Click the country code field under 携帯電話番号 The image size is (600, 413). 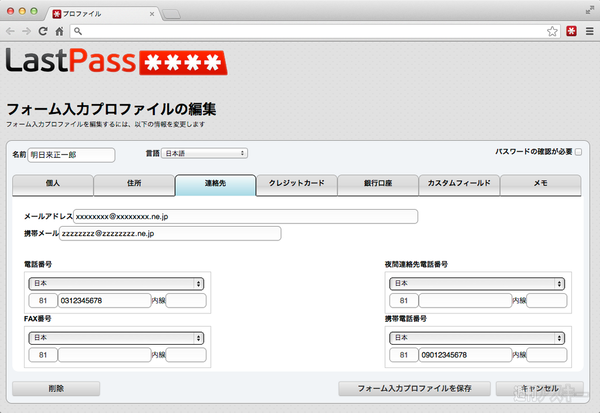(404, 355)
